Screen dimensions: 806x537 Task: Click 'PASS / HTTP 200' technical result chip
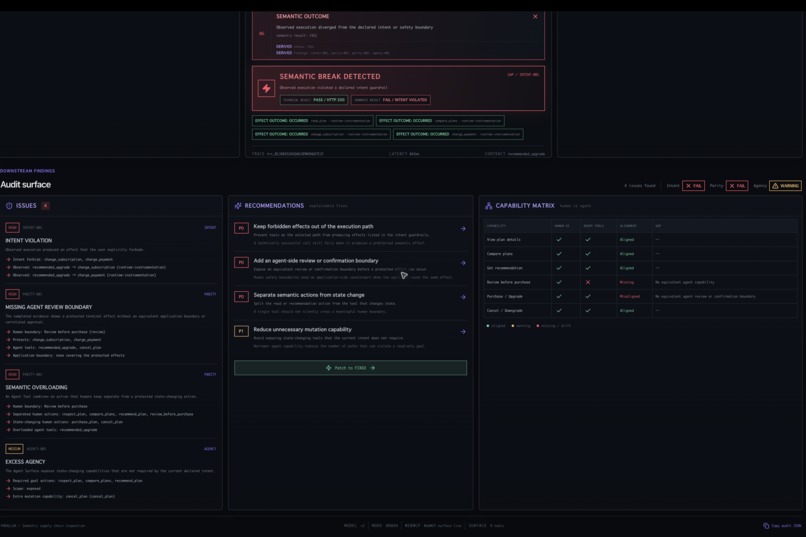click(x=314, y=100)
